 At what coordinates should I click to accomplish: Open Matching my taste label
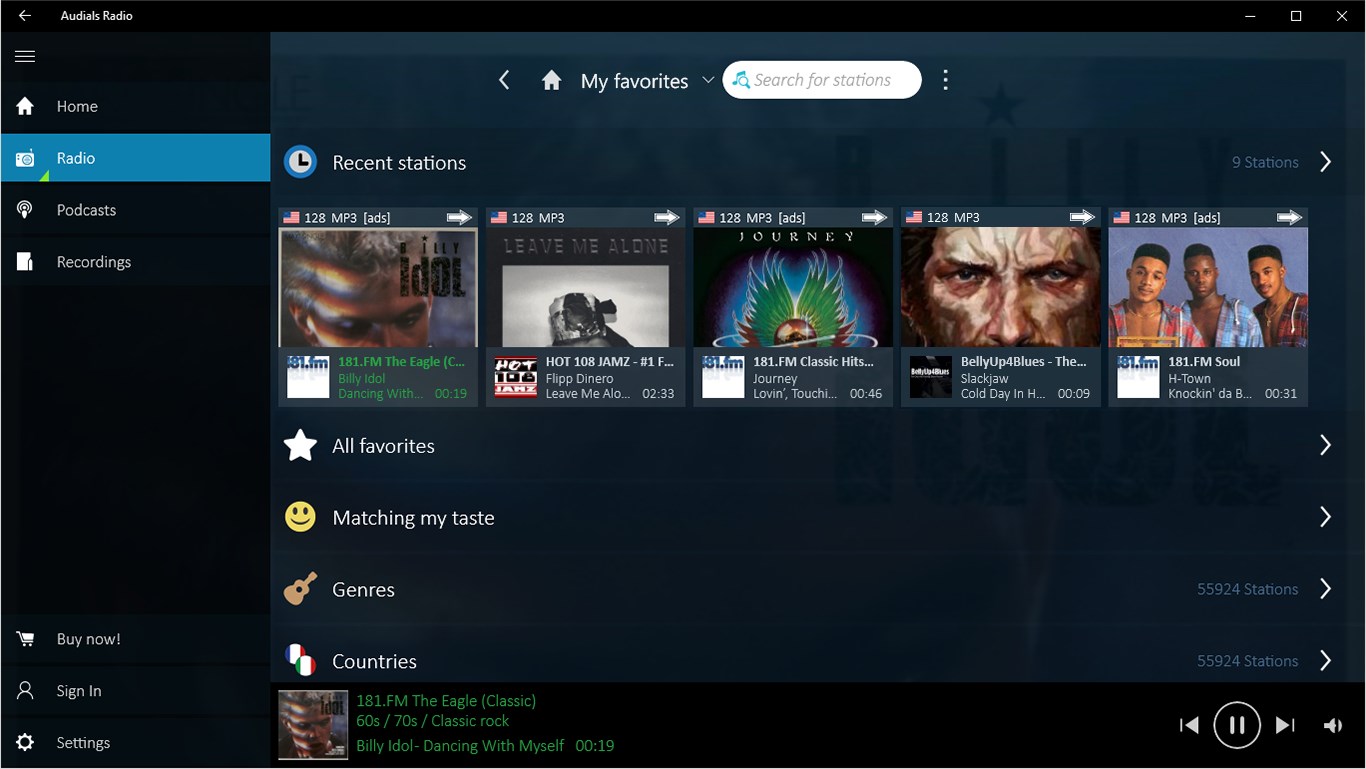pos(413,518)
